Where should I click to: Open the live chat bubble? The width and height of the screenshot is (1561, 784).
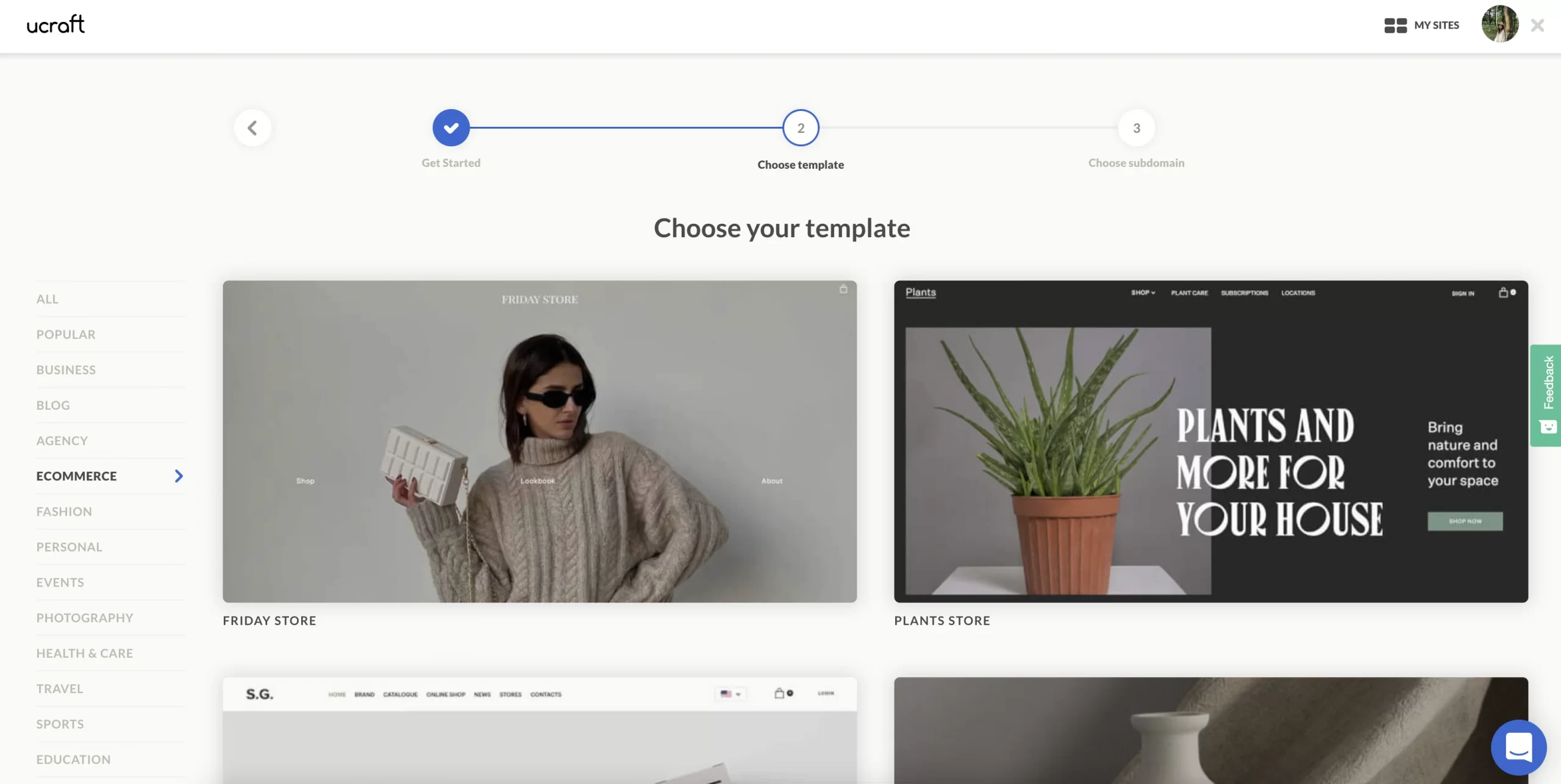click(x=1518, y=747)
